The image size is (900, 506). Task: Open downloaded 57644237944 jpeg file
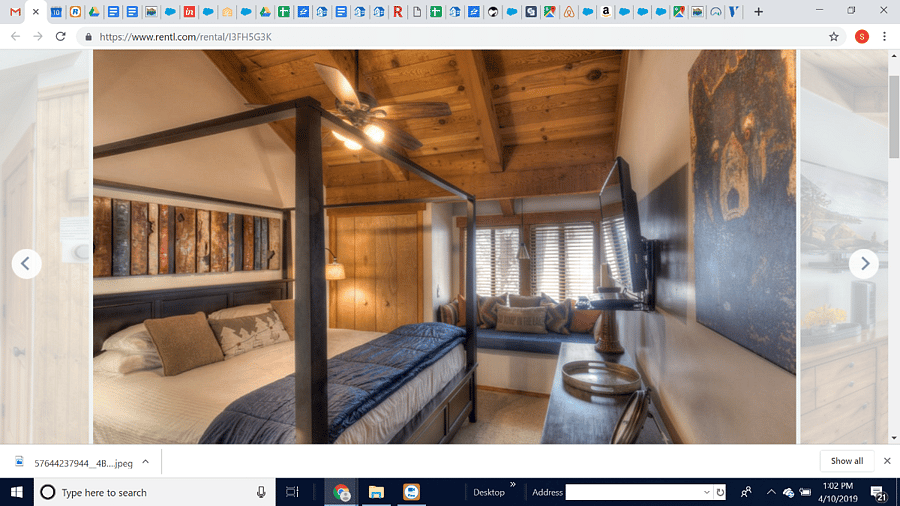click(75, 463)
